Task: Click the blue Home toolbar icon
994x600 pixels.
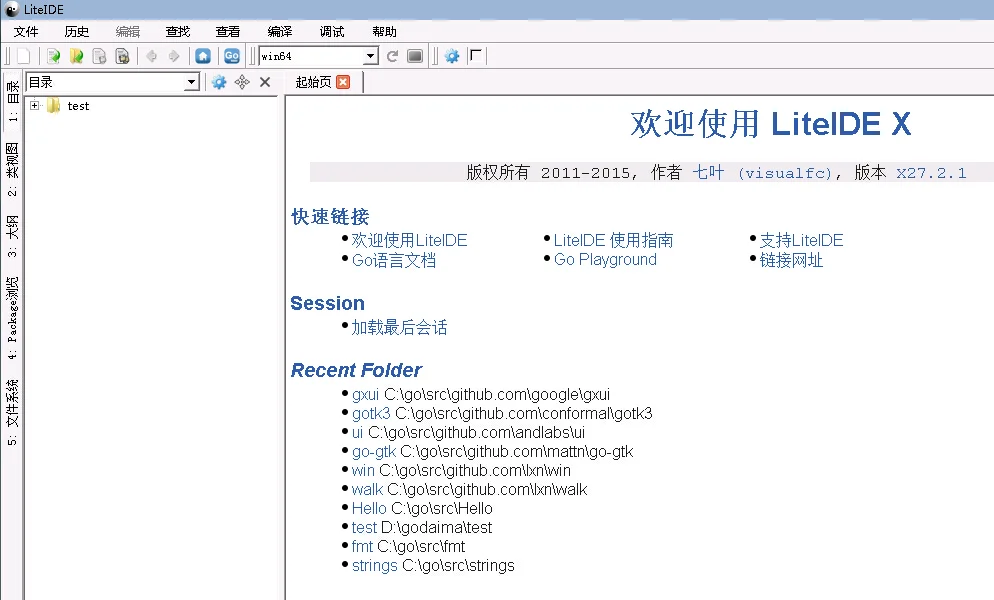Action: [x=203, y=56]
